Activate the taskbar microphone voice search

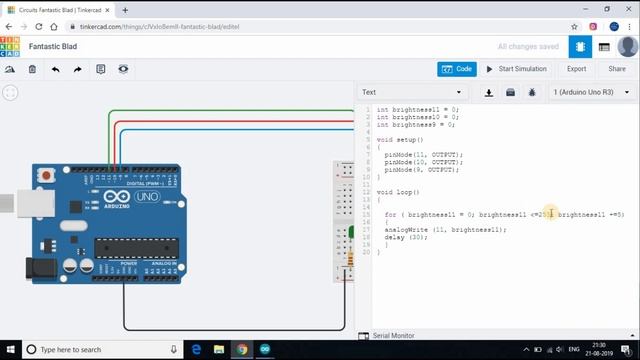click(x=173, y=350)
